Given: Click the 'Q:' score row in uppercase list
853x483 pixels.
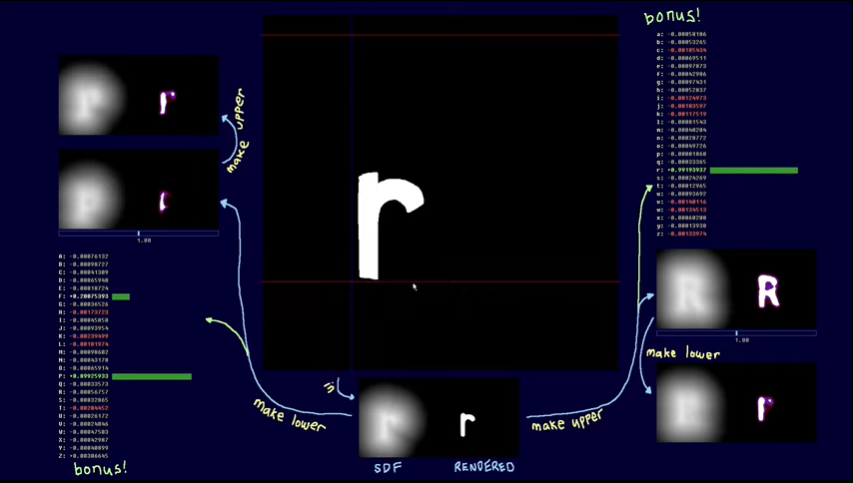Looking at the screenshot, I should (x=84, y=384).
